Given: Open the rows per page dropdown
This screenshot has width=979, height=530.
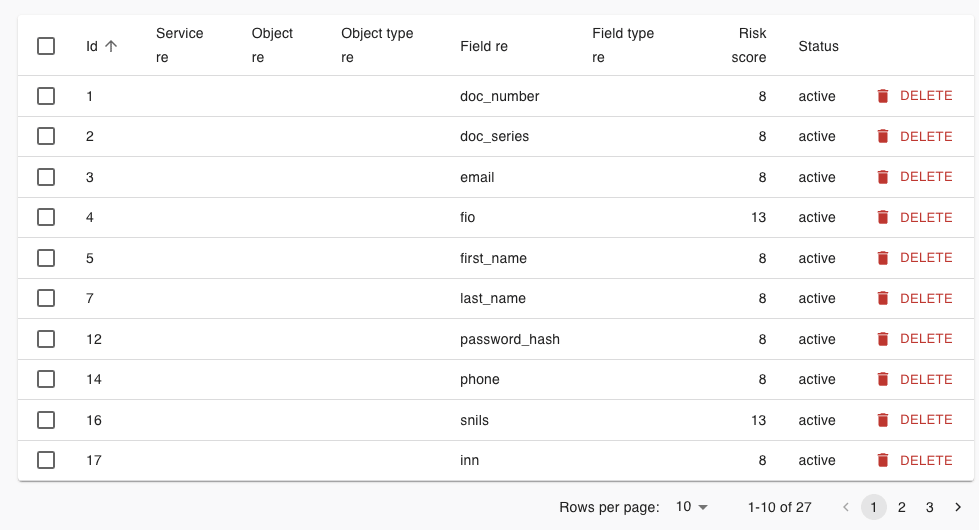Looking at the screenshot, I should tap(692, 507).
